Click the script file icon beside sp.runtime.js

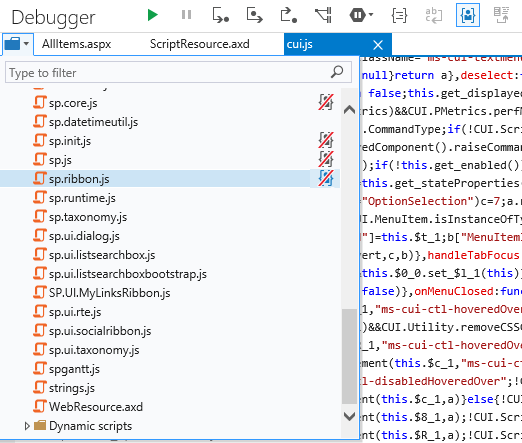point(39,197)
